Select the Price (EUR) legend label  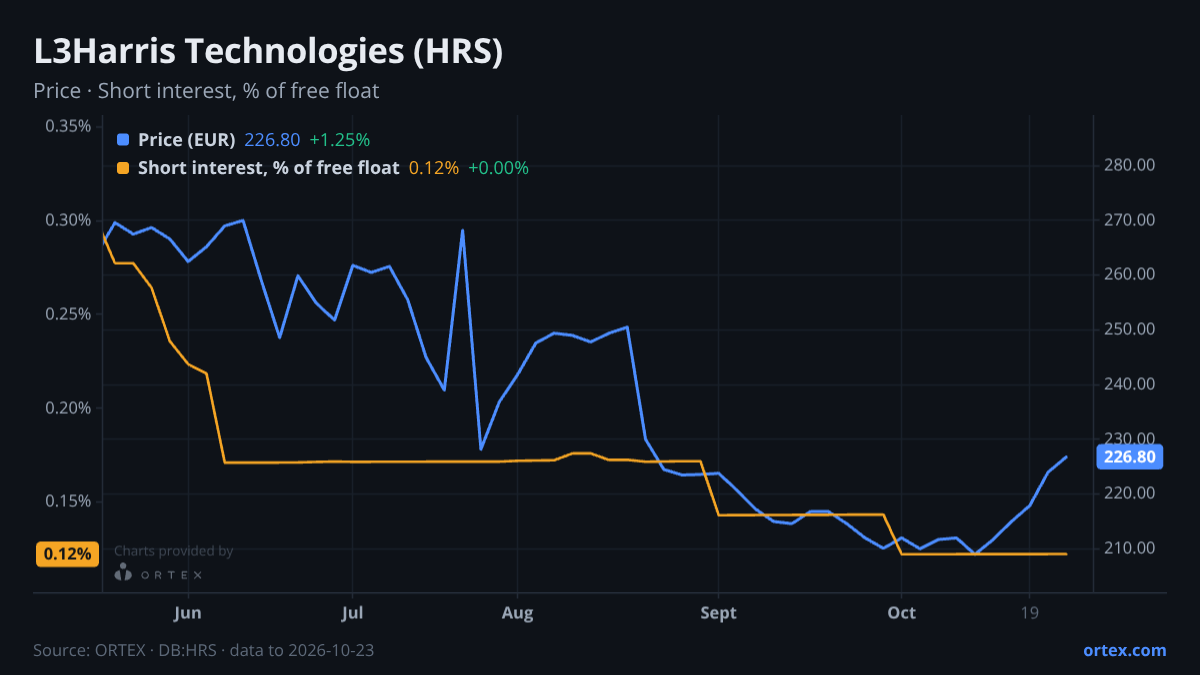tap(187, 140)
